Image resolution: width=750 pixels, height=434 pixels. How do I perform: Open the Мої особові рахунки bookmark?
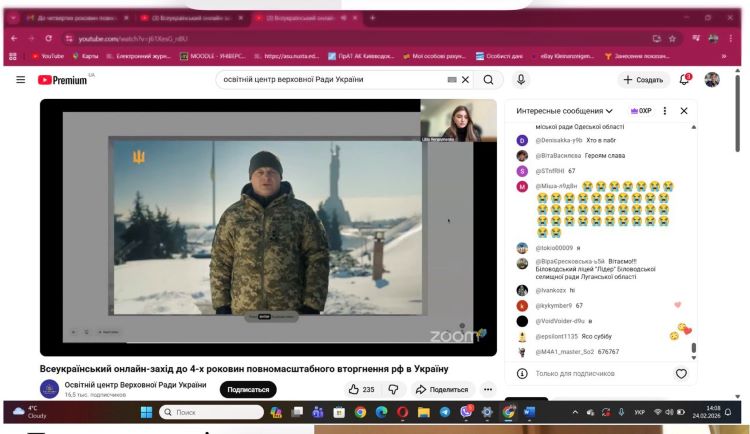click(434, 56)
